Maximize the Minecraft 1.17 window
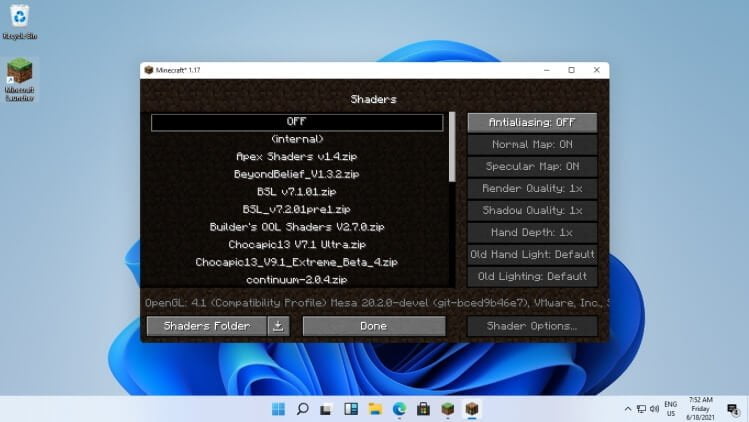The image size is (749, 422). [x=572, y=70]
